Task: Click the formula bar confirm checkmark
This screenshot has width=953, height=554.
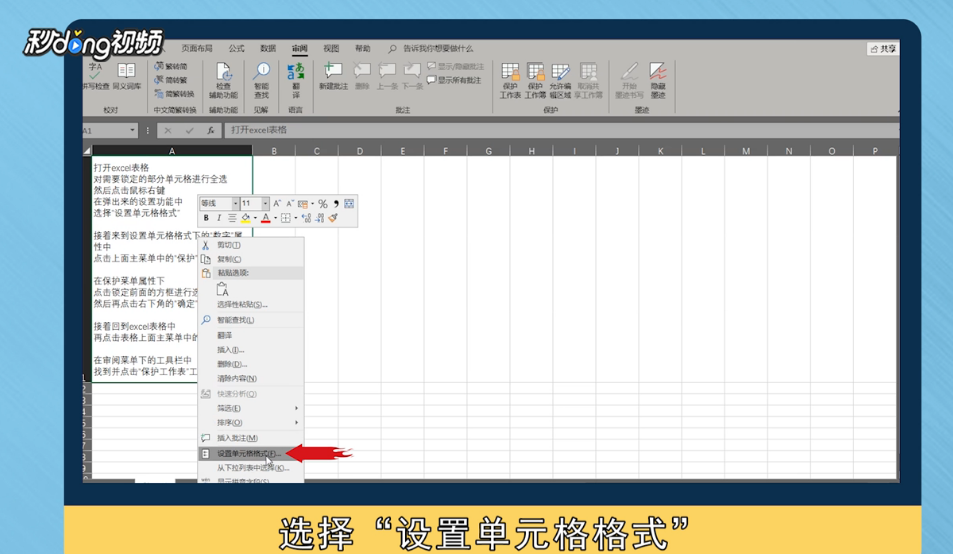Action: click(190, 131)
